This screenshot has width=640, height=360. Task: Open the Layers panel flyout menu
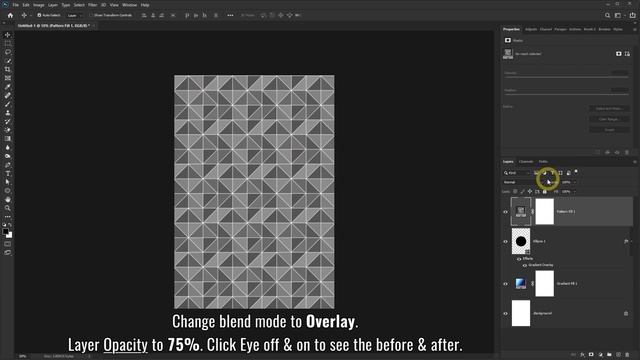[x=634, y=162]
